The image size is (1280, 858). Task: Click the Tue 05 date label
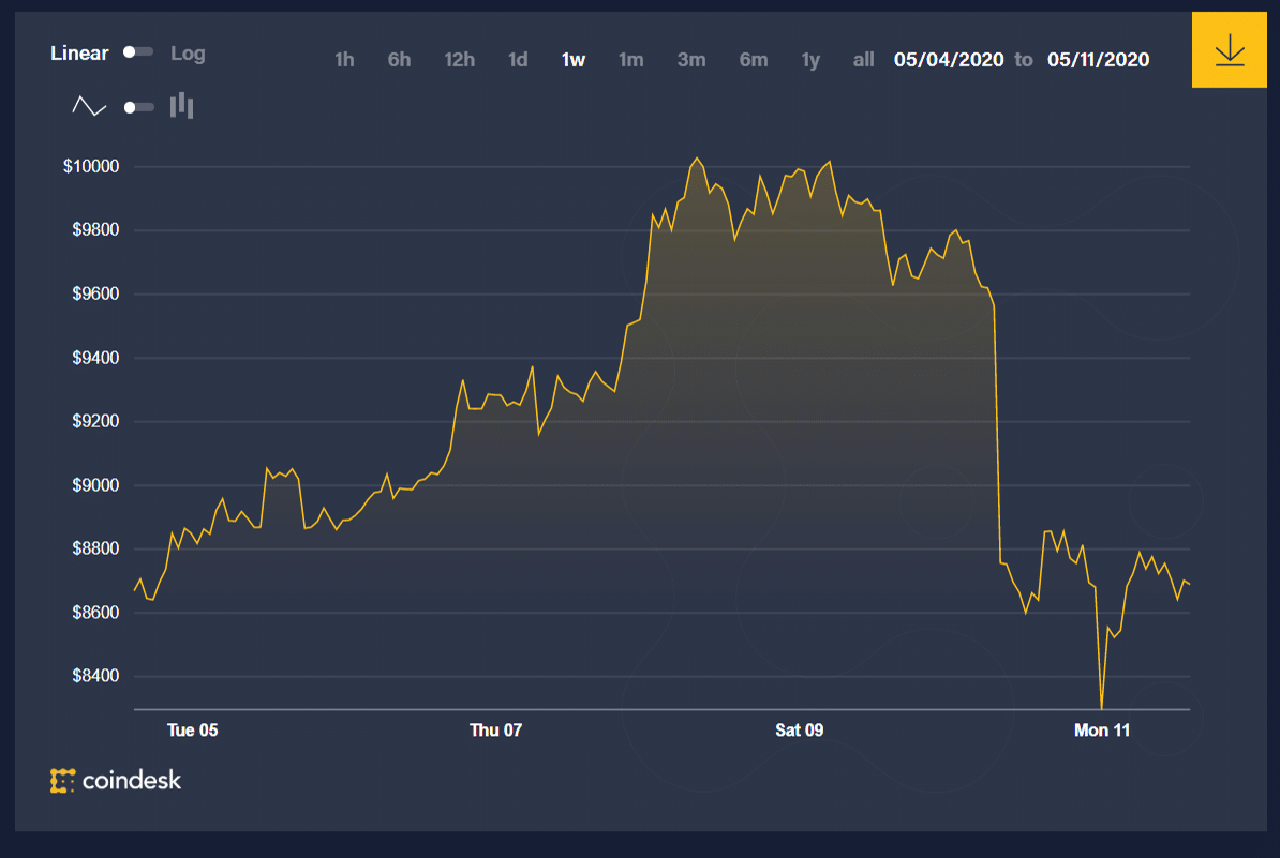192,730
